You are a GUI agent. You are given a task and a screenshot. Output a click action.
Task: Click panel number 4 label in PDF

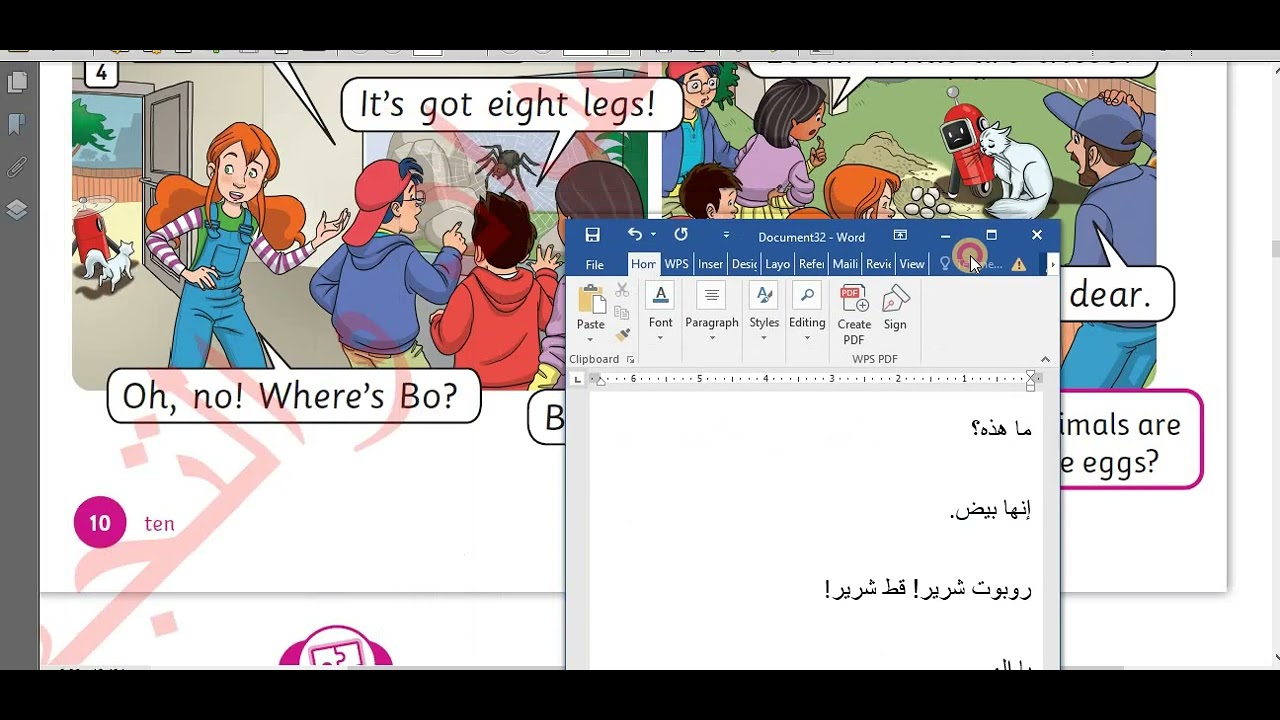[102, 74]
